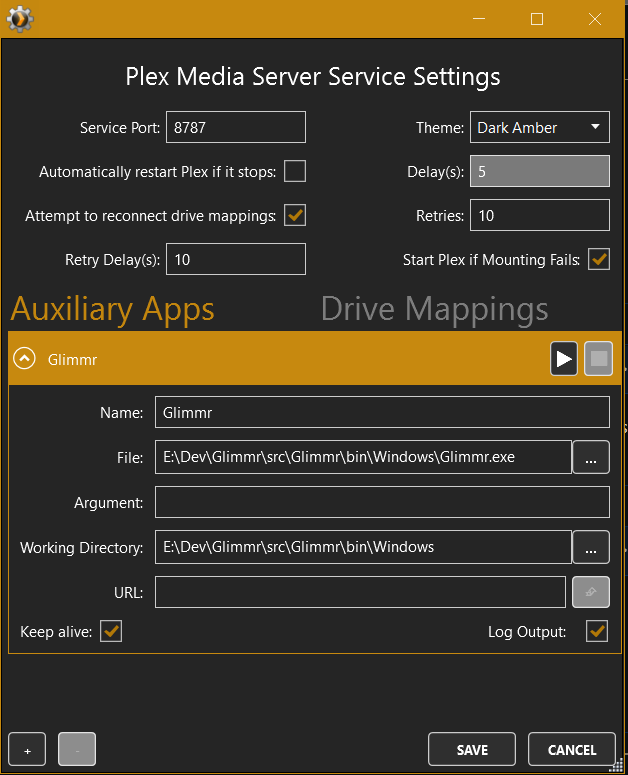Minimize the settings window

pyautogui.click(x=479, y=19)
